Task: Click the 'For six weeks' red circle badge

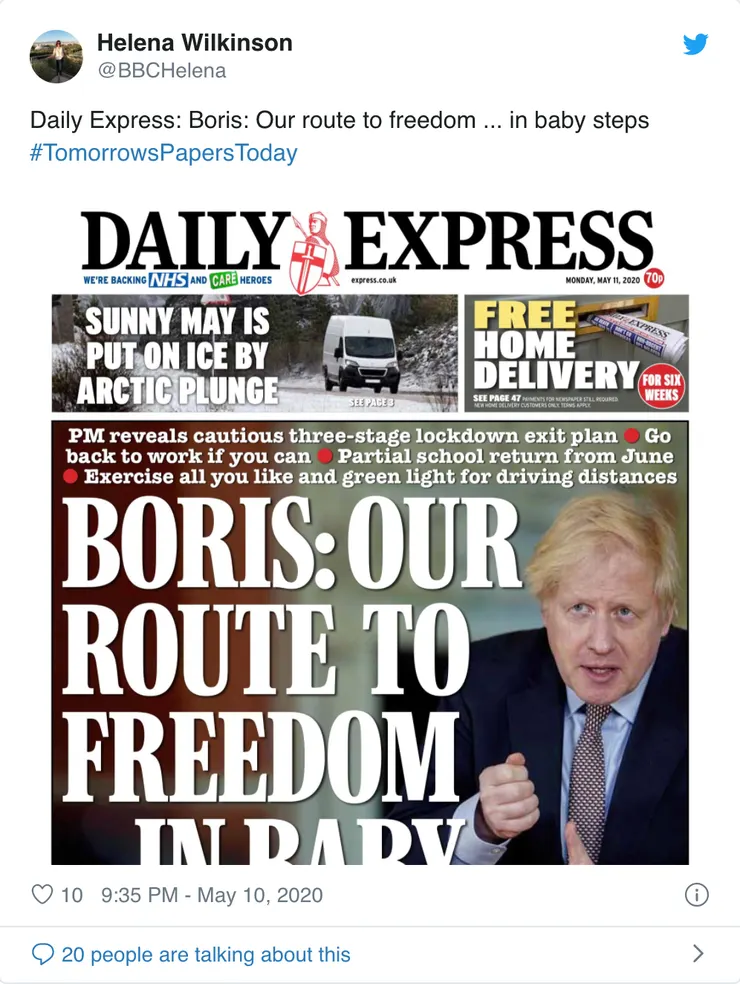Action: [x=661, y=387]
